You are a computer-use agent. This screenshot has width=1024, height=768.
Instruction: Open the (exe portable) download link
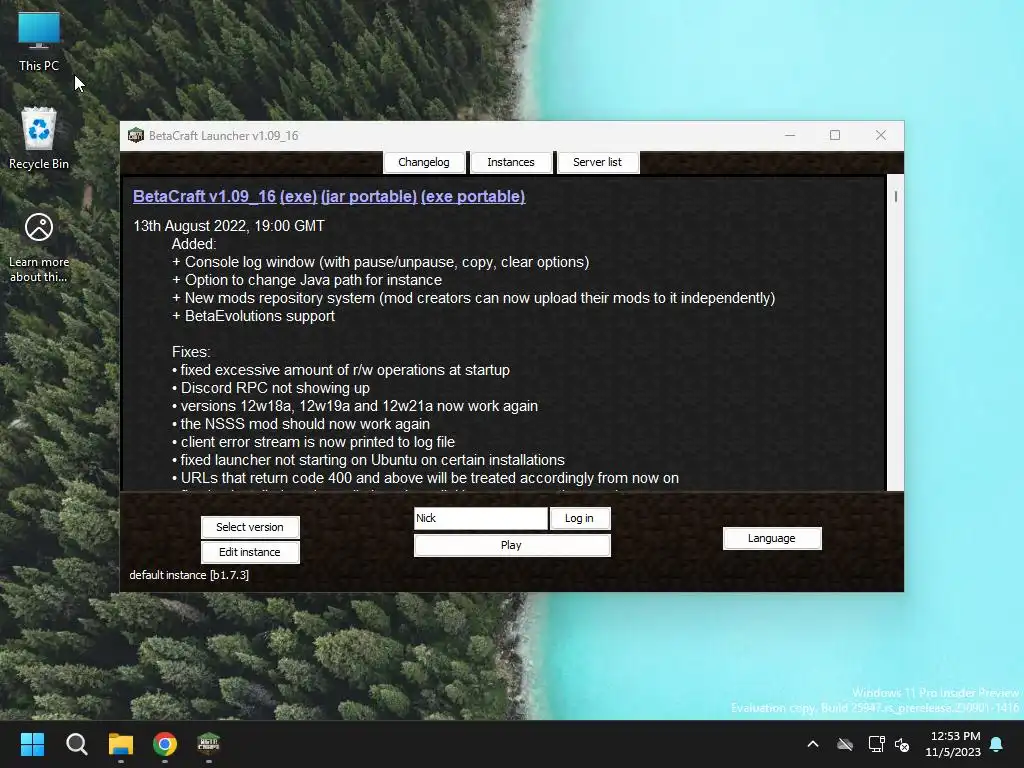[x=473, y=197]
